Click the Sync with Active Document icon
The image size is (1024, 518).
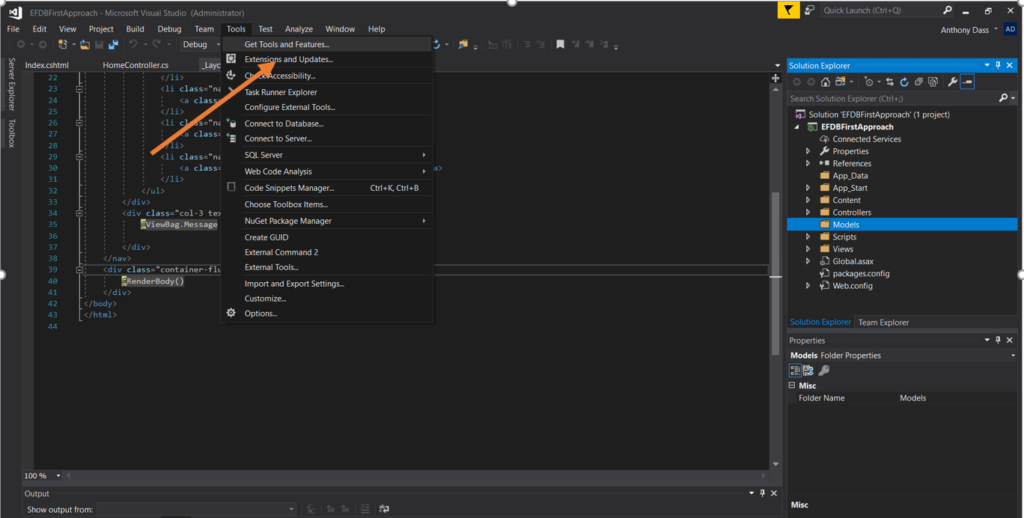pos(889,82)
